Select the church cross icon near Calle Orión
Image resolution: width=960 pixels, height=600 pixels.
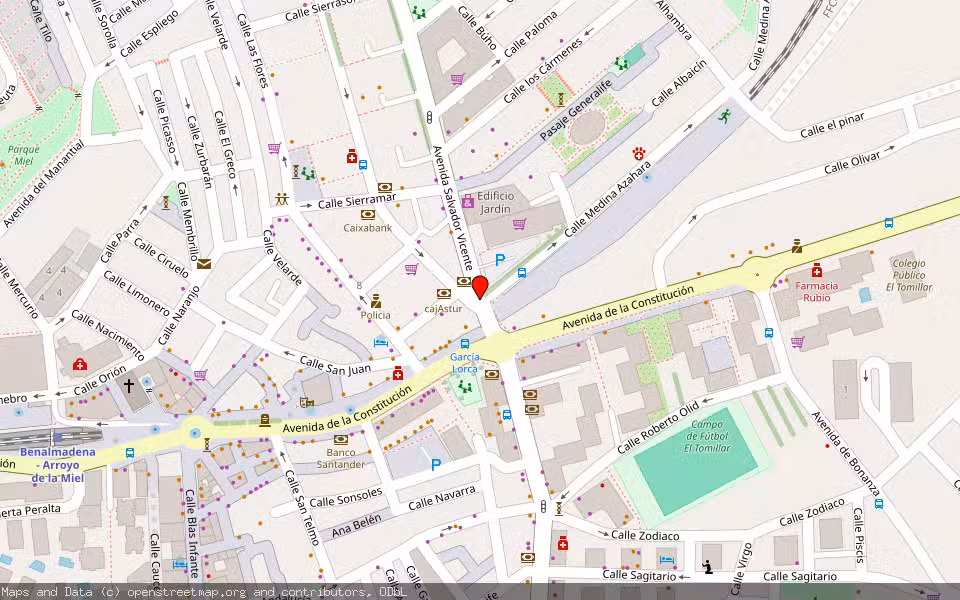pos(129,386)
